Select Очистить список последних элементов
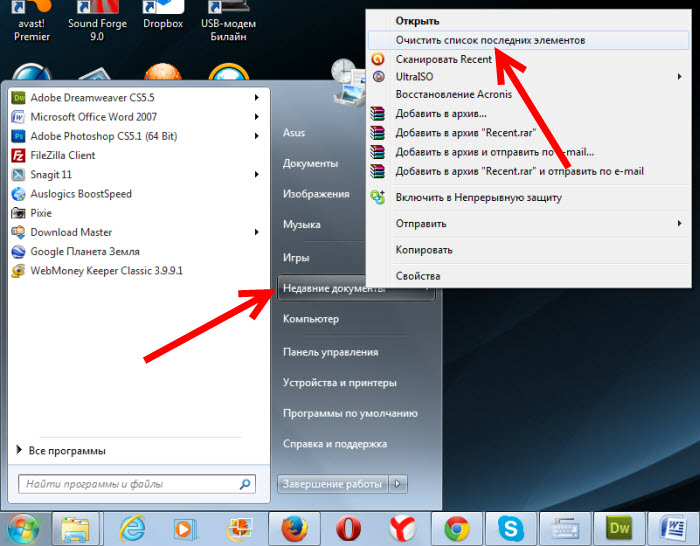This screenshot has height=546, width=700. 490,41
